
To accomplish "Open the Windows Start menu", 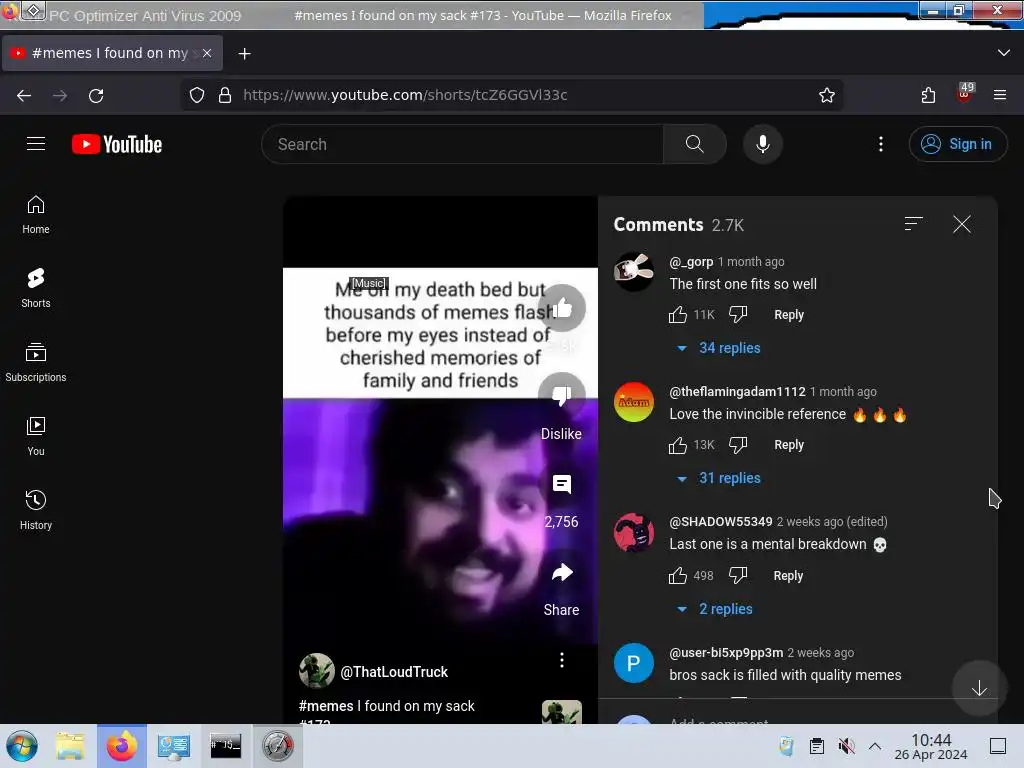I will (22, 746).
